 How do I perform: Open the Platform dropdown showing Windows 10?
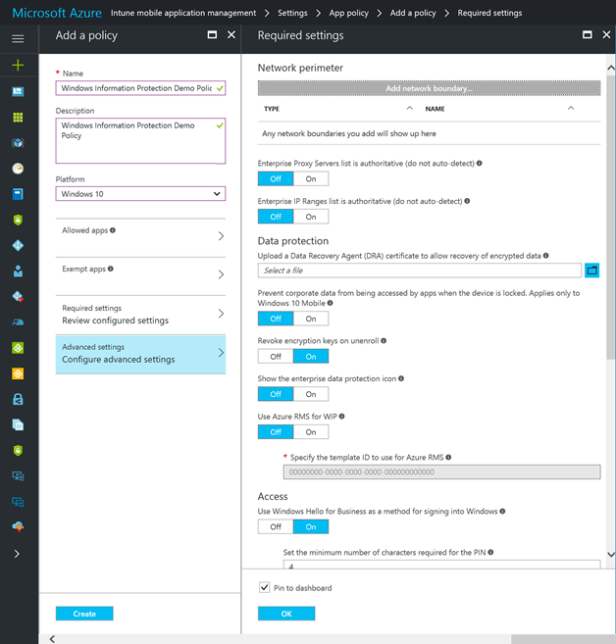coord(140,194)
